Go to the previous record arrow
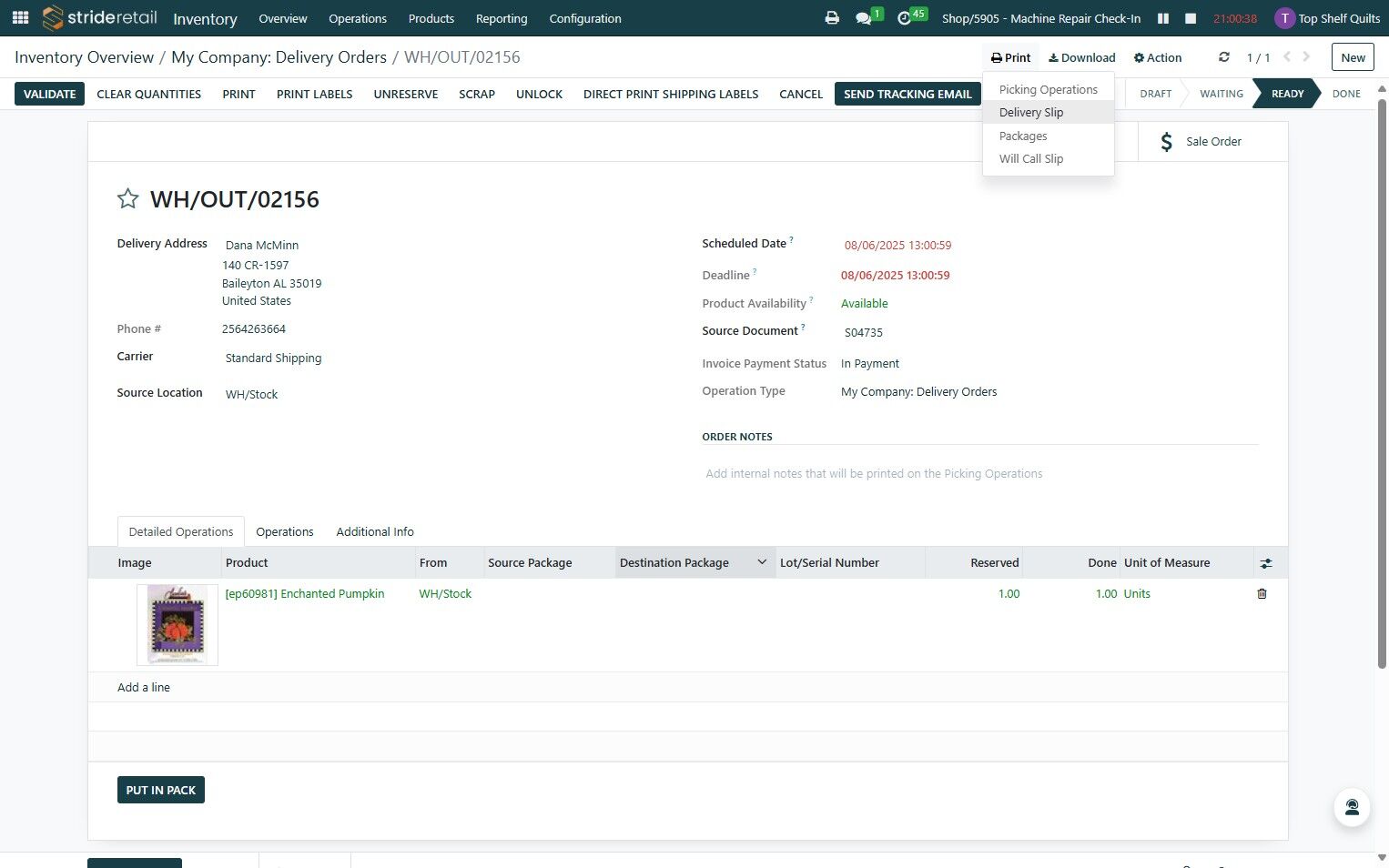Image resolution: width=1389 pixels, height=868 pixels. (x=1287, y=57)
